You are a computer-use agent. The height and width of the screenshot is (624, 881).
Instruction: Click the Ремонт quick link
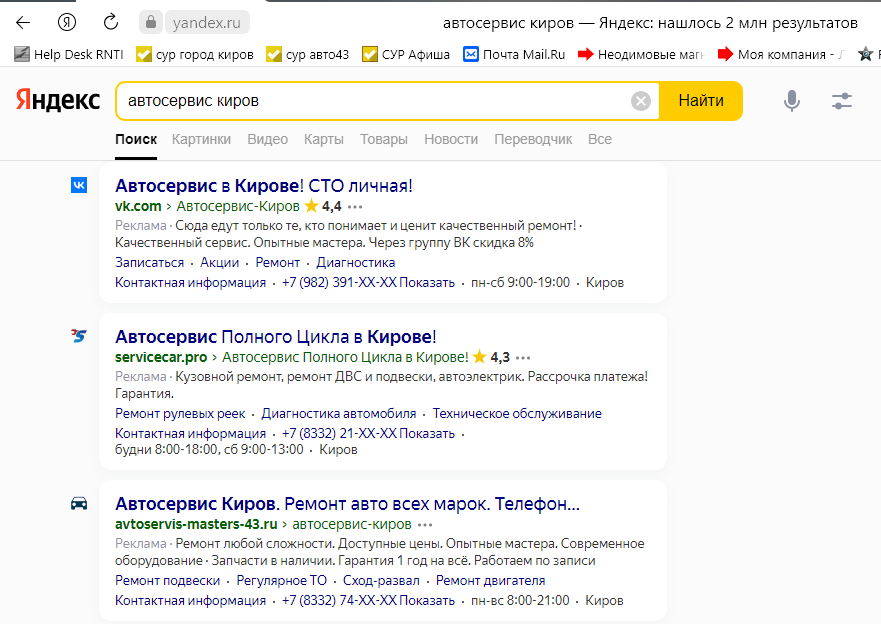click(278, 262)
